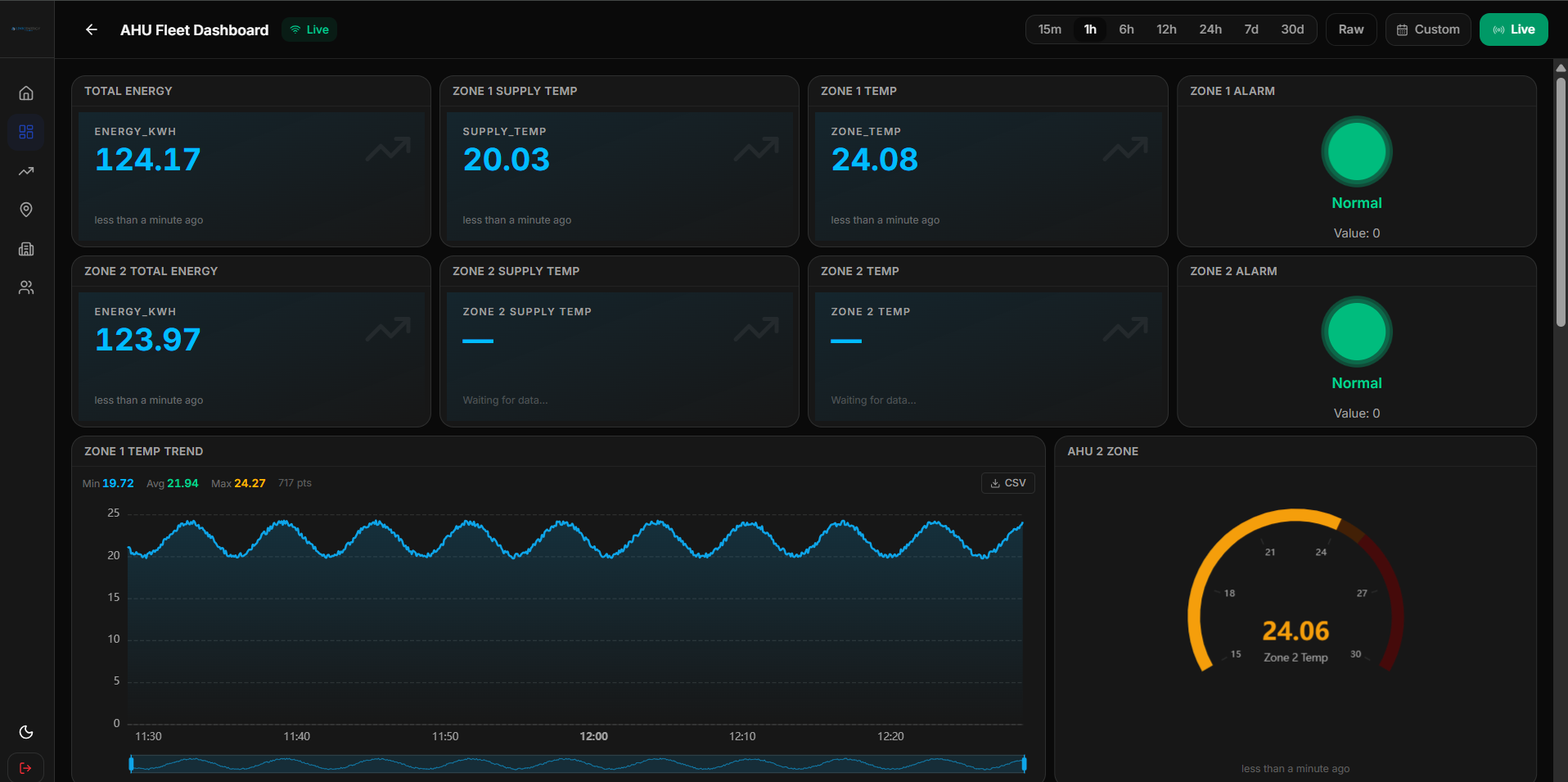This screenshot has height=782, width=1568.
Task: Click the 717 pts label
Action: click(295, 483)
